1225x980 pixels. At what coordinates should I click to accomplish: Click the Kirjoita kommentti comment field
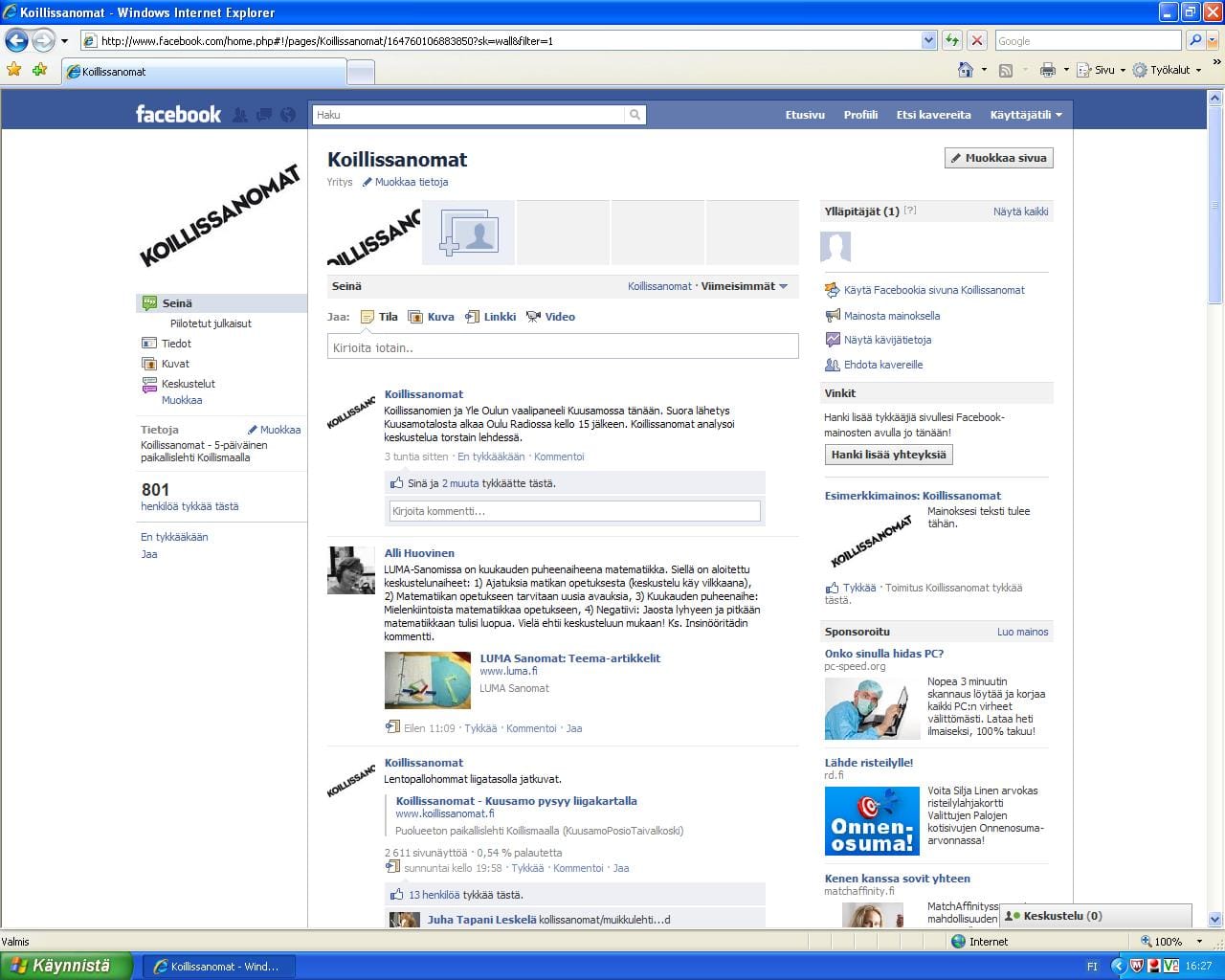[x=574, y=511]
